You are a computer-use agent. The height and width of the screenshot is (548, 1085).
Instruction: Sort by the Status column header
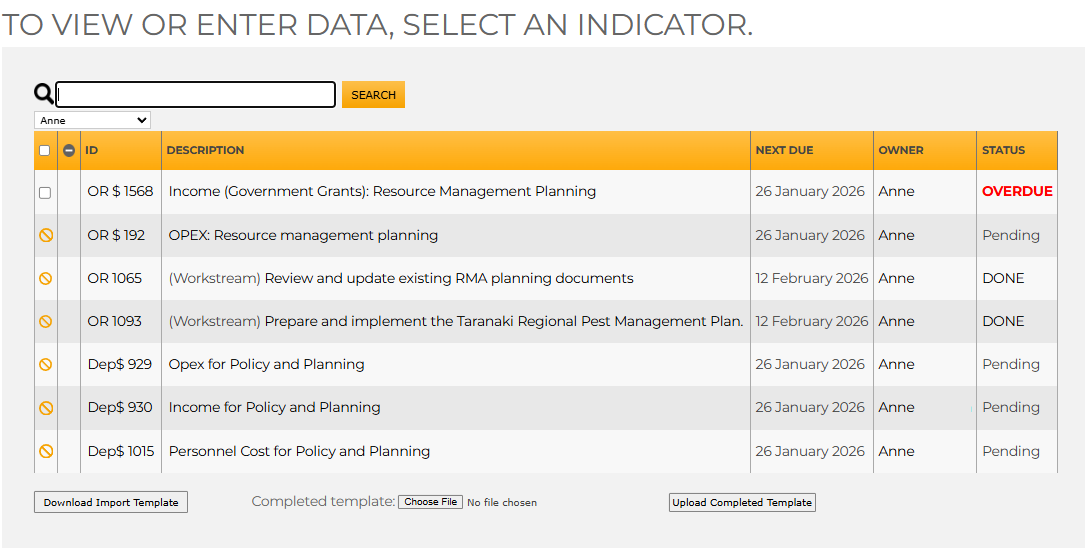tap(1003, 150)
